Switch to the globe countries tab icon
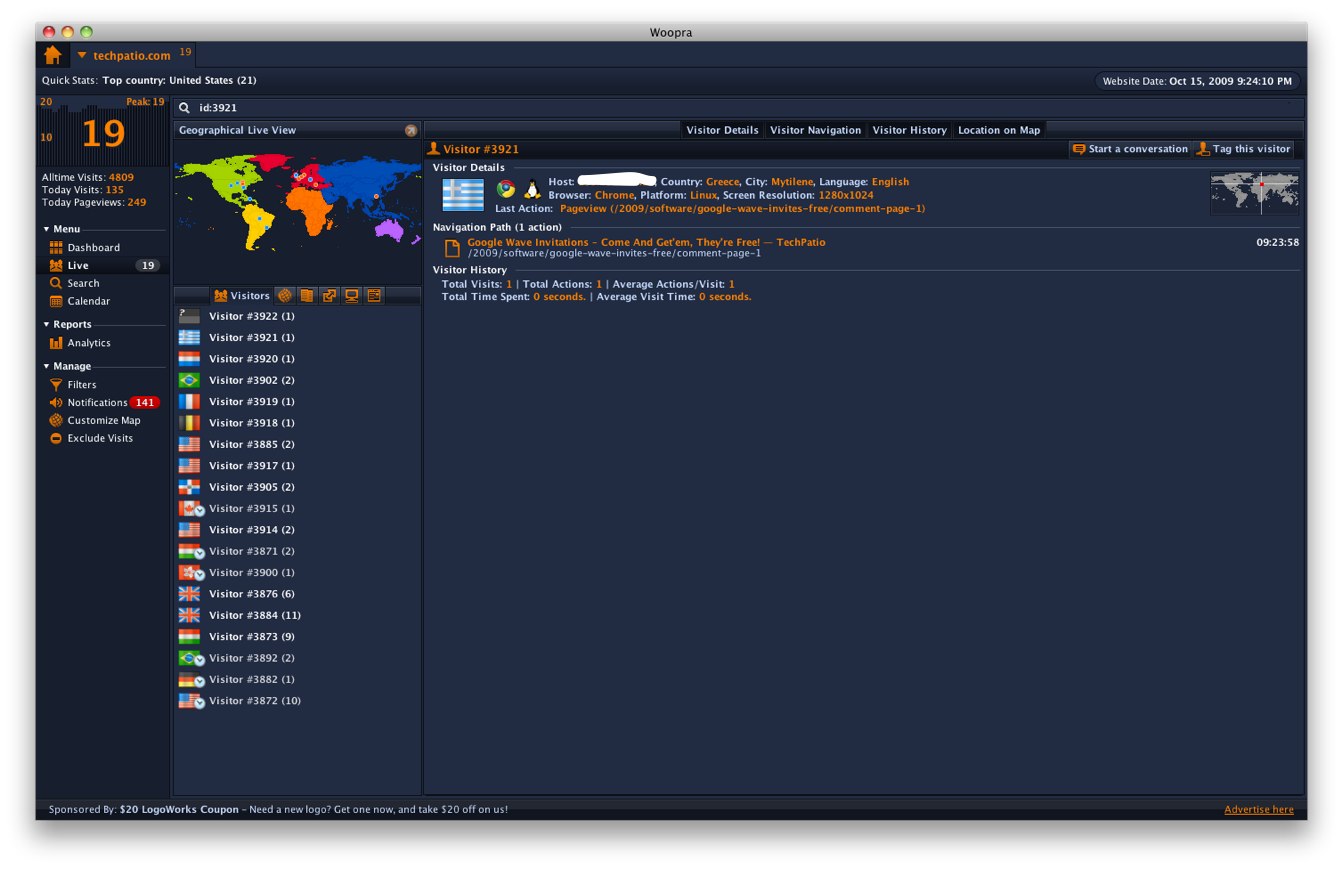 (285, 296)
